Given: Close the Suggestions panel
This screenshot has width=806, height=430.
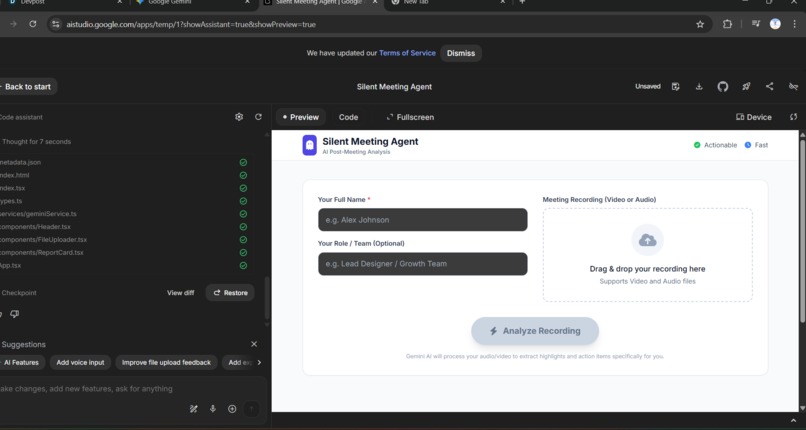Looking at the screenshot, I should [254, 344].
